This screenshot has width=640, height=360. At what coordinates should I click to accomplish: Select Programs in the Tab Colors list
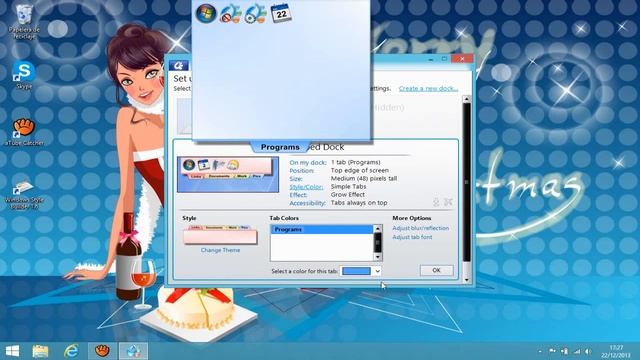click(x=322, y=230)
